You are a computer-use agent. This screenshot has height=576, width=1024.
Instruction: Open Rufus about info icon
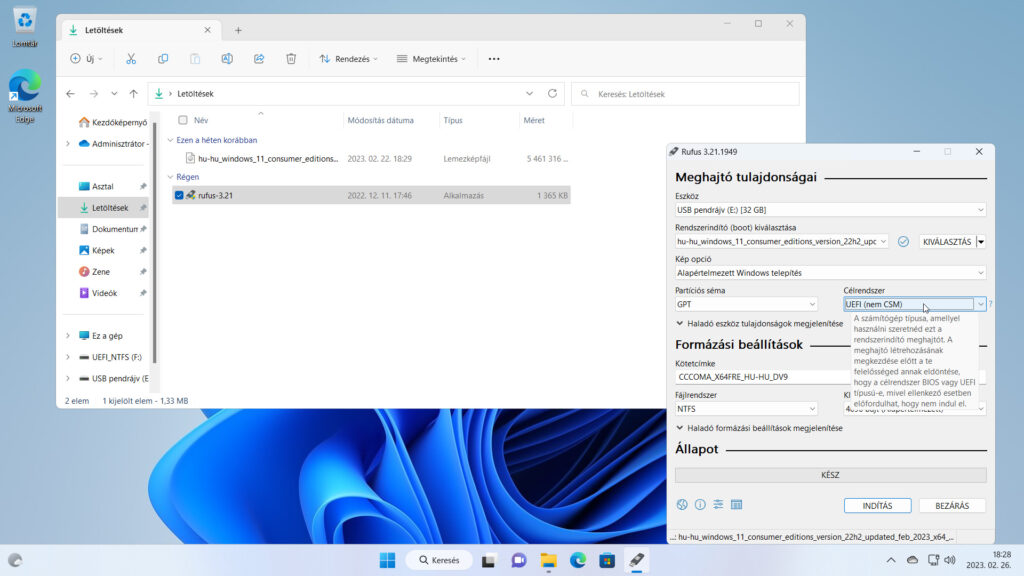tap(700, 504)
